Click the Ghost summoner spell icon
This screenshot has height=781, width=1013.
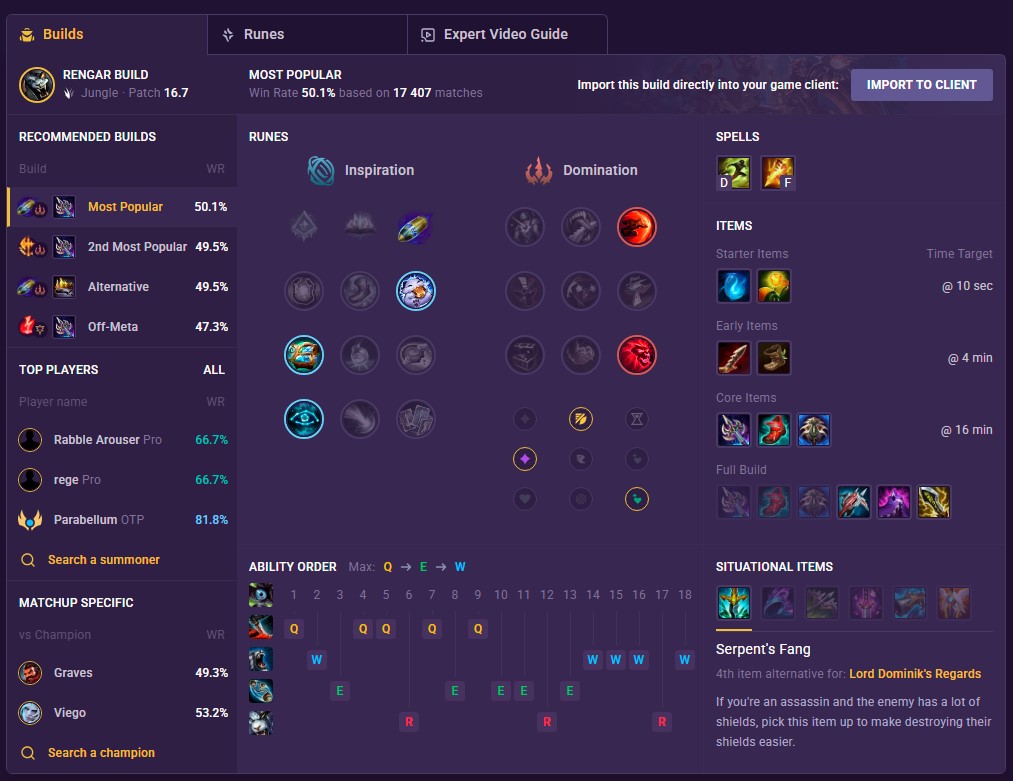[733, 173]
